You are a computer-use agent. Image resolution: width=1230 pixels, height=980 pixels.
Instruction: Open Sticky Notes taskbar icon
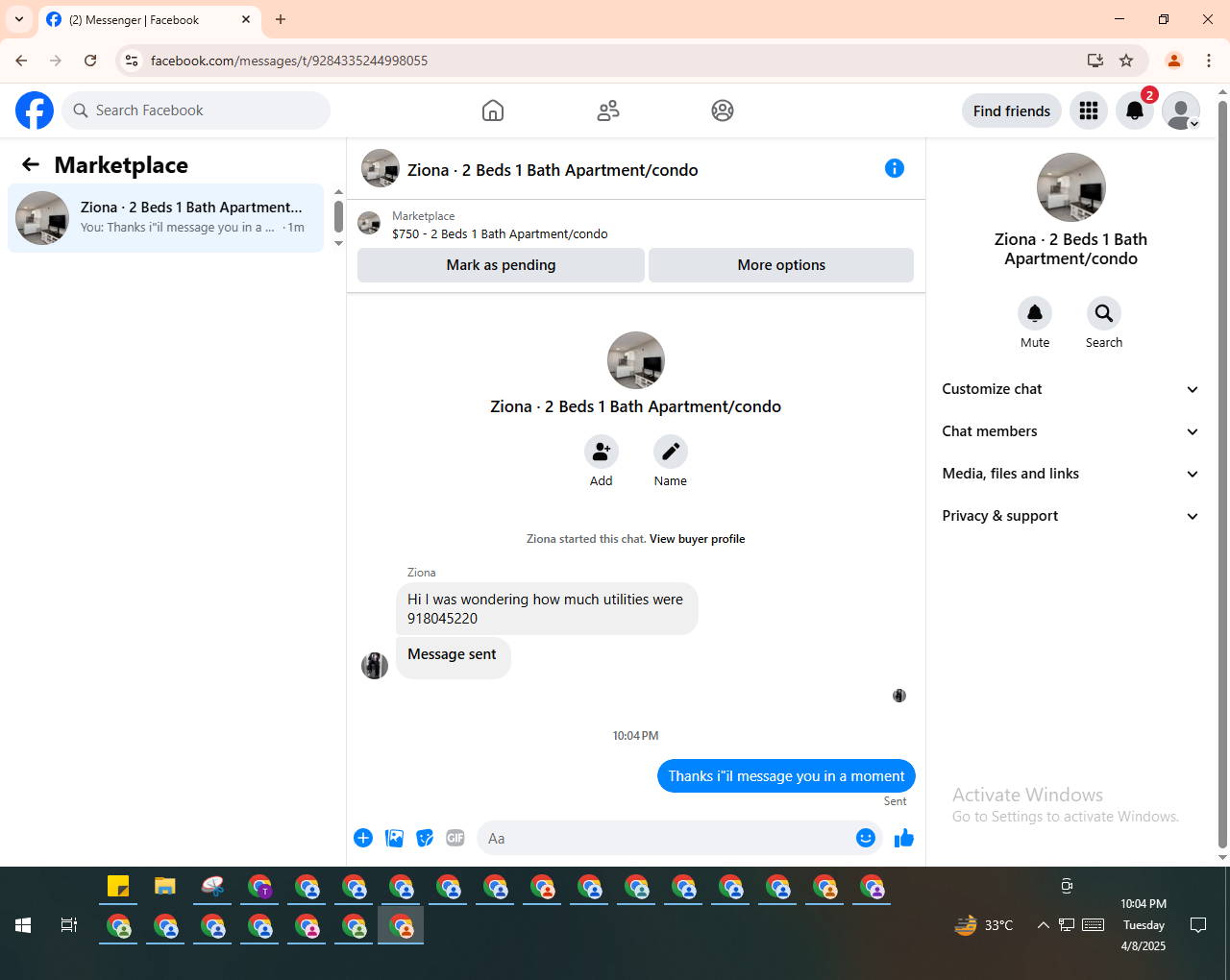pyautogui.click(x=118, y=887)
